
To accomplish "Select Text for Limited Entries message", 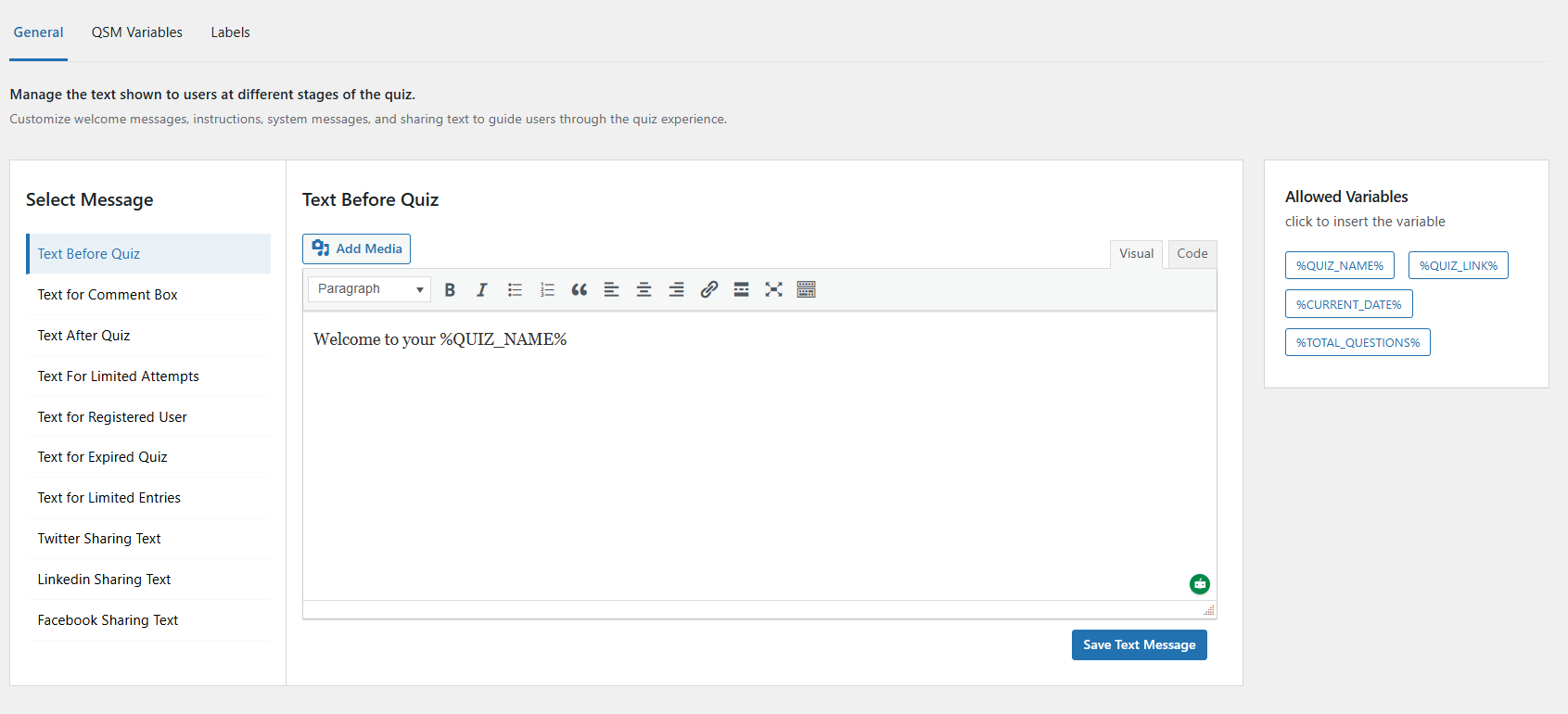I will 148,498.
